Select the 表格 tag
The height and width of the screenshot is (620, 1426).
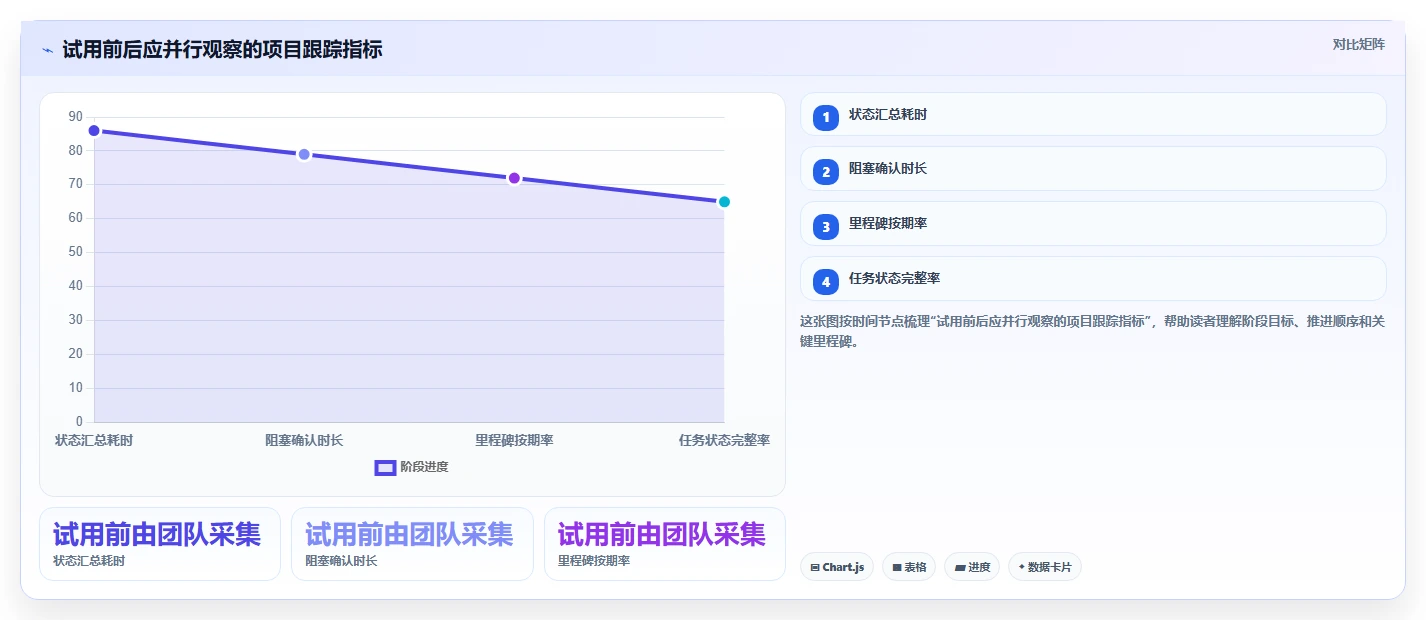click(x=909, y=567)
